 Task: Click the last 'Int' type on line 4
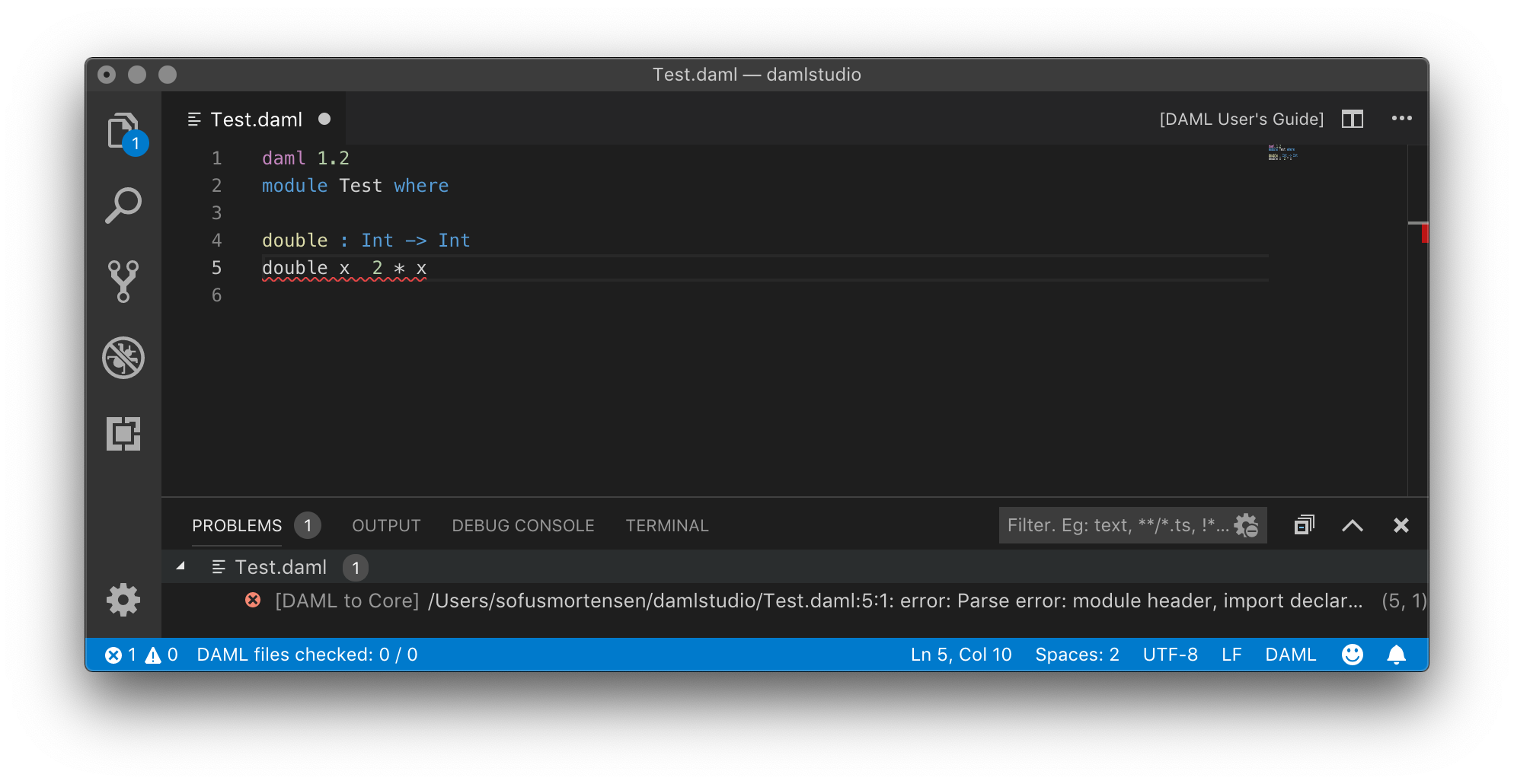click(454, 241)
